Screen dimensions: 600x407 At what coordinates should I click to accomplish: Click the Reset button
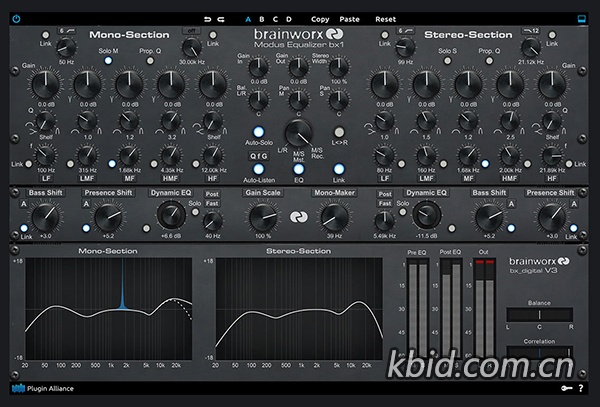[385, 19]
